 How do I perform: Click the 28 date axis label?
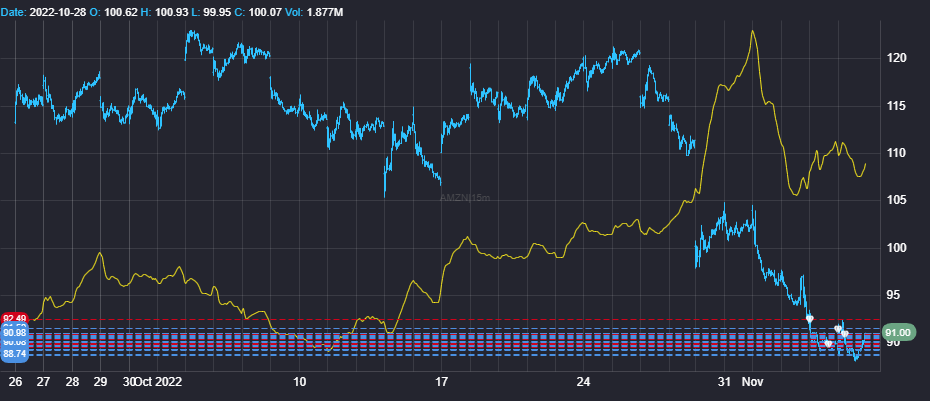72,381
